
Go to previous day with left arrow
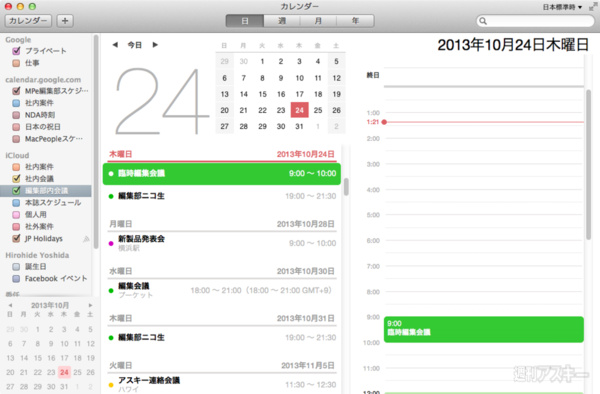(115, 45)
